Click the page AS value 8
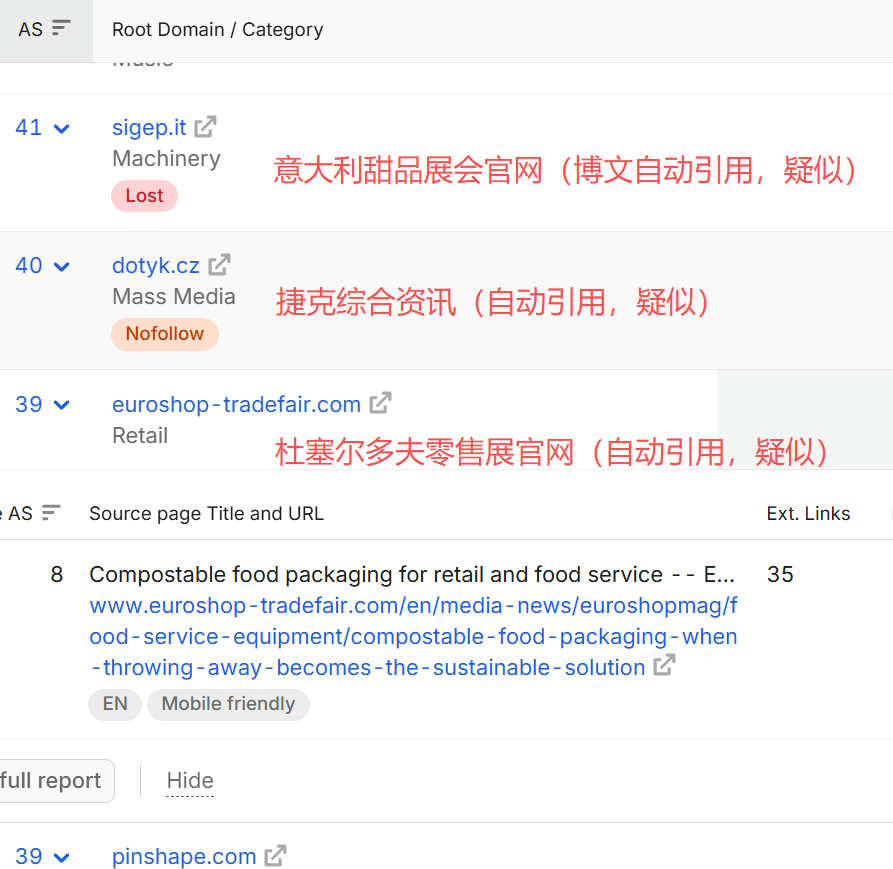The image size is (893, 869). click(56, 574)
